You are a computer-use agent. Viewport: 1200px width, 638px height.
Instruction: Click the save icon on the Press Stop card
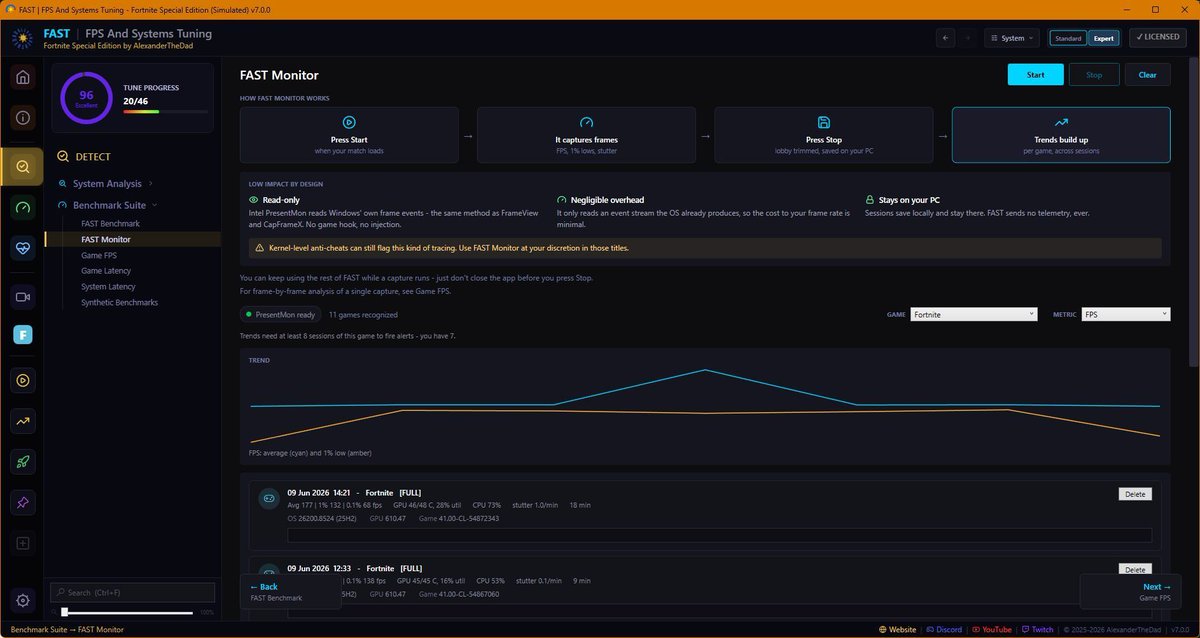[x=823, y=122]
